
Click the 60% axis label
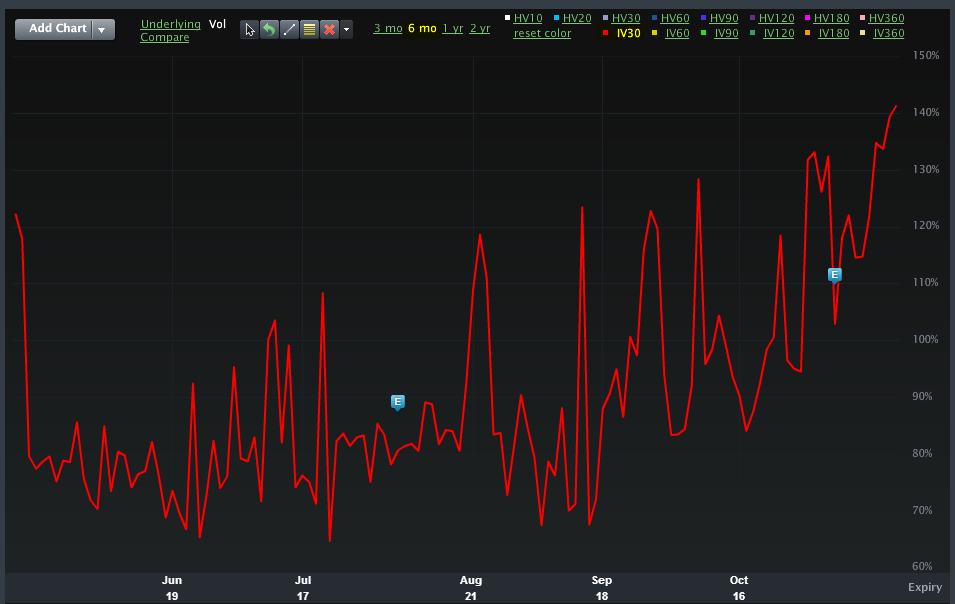click(x=922, y=566)
